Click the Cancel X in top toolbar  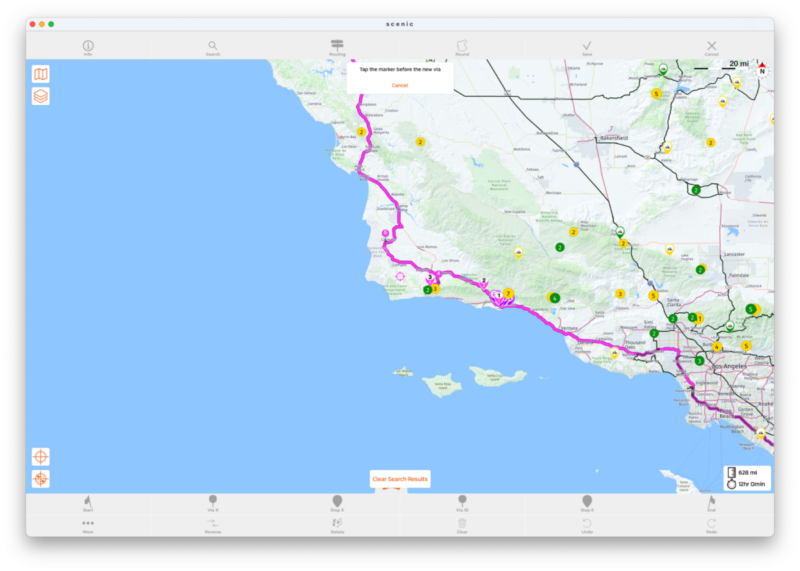(711, 46)
